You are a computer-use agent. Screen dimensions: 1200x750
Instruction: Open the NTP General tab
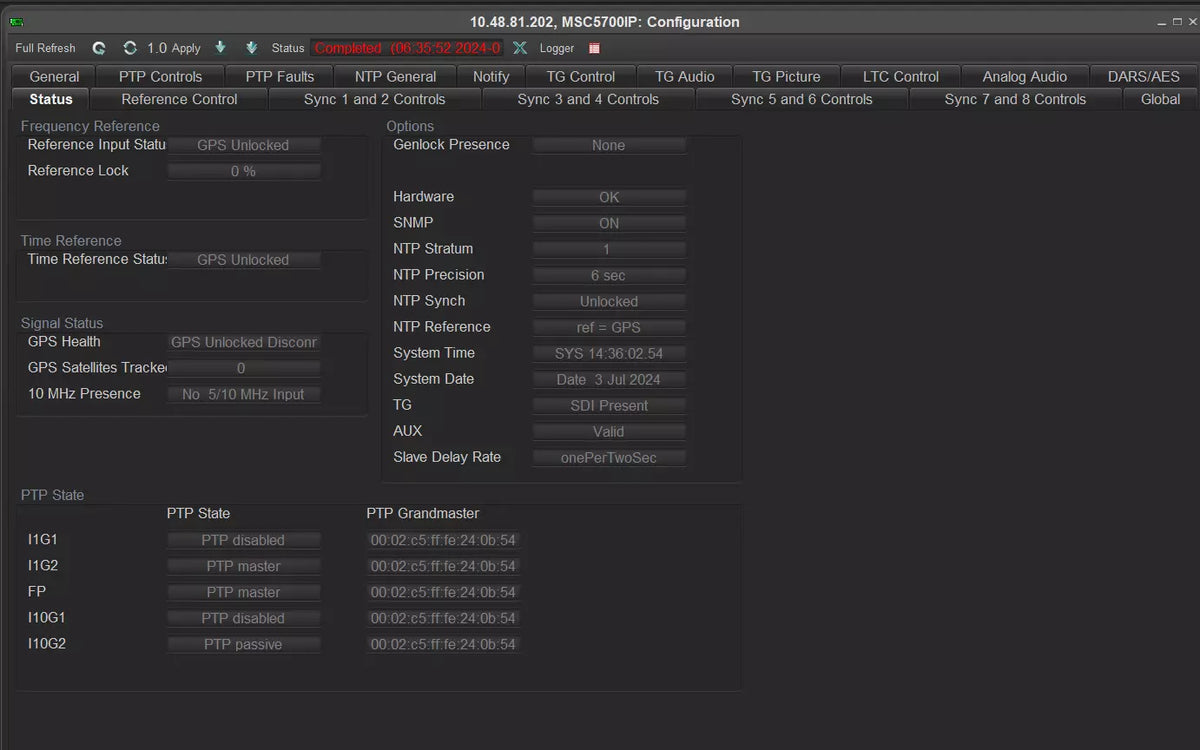(395, 77)
